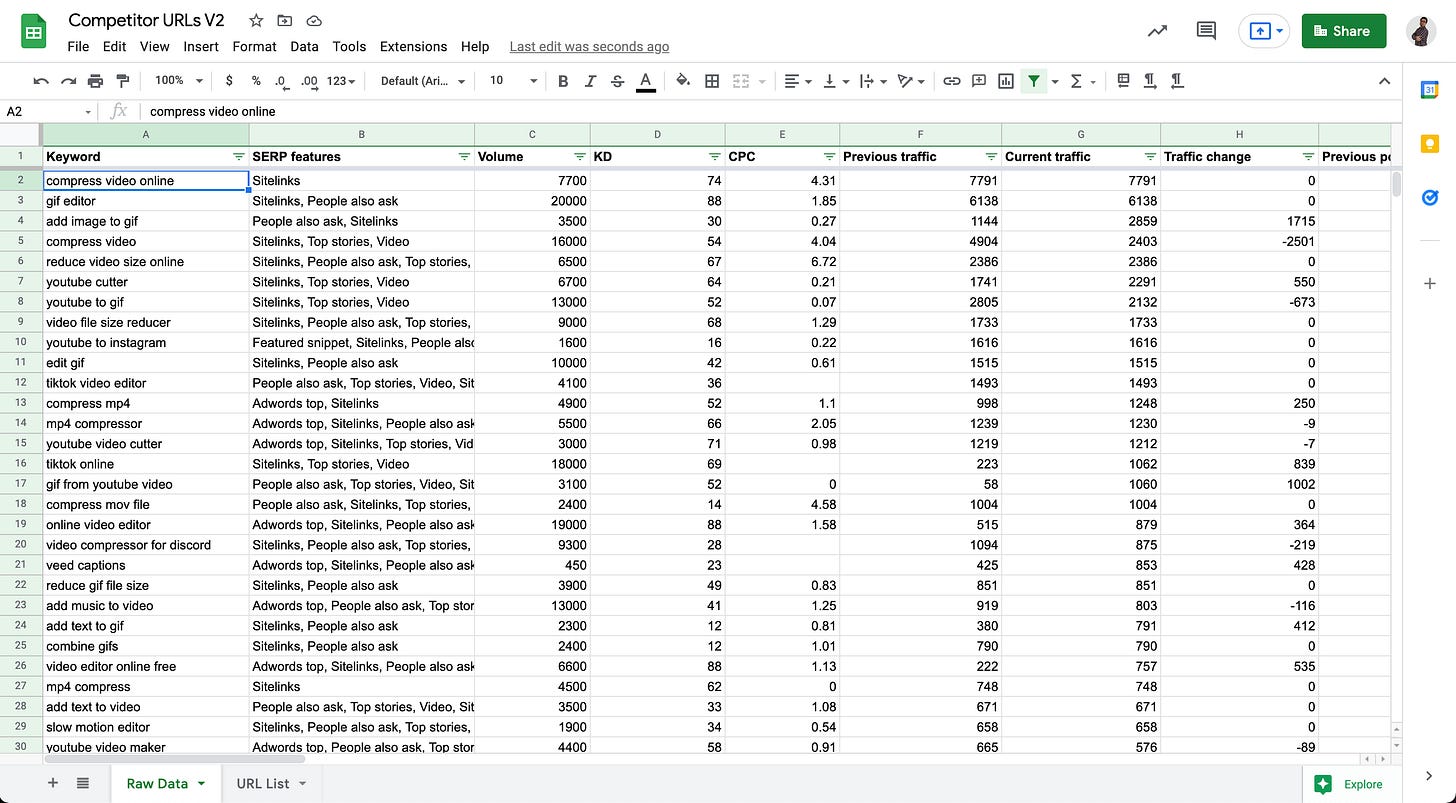Toggle bold formatting
Screen dimensions: 1456x803
click(x=563, y=81)
